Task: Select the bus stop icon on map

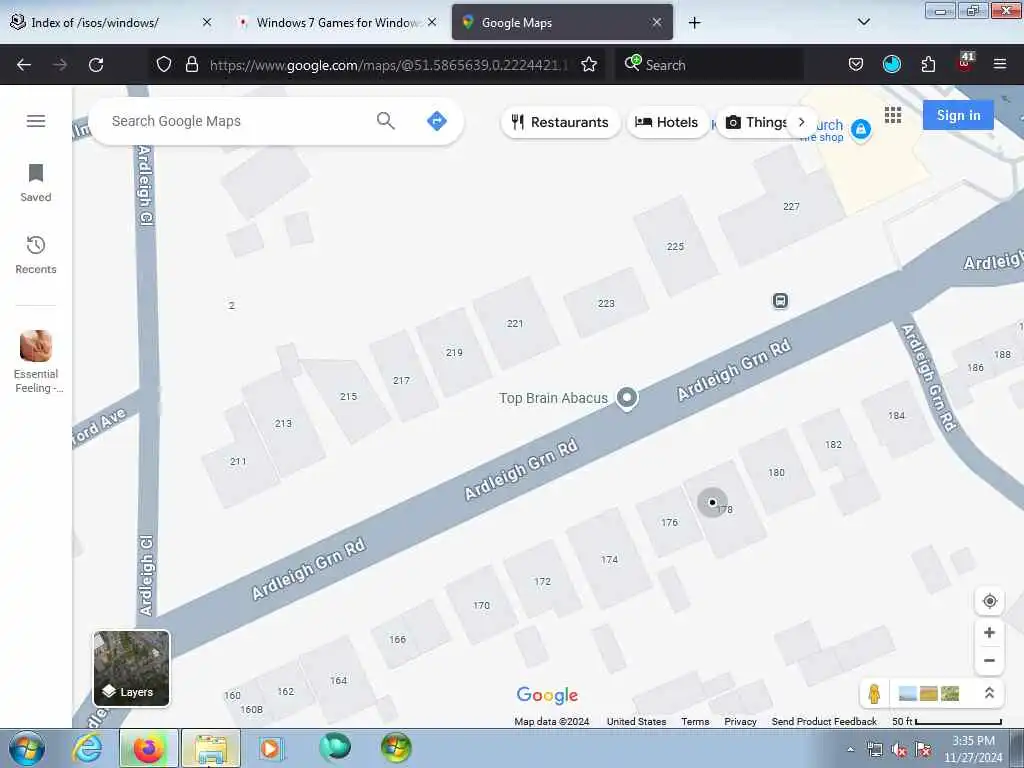Action: 780,300
